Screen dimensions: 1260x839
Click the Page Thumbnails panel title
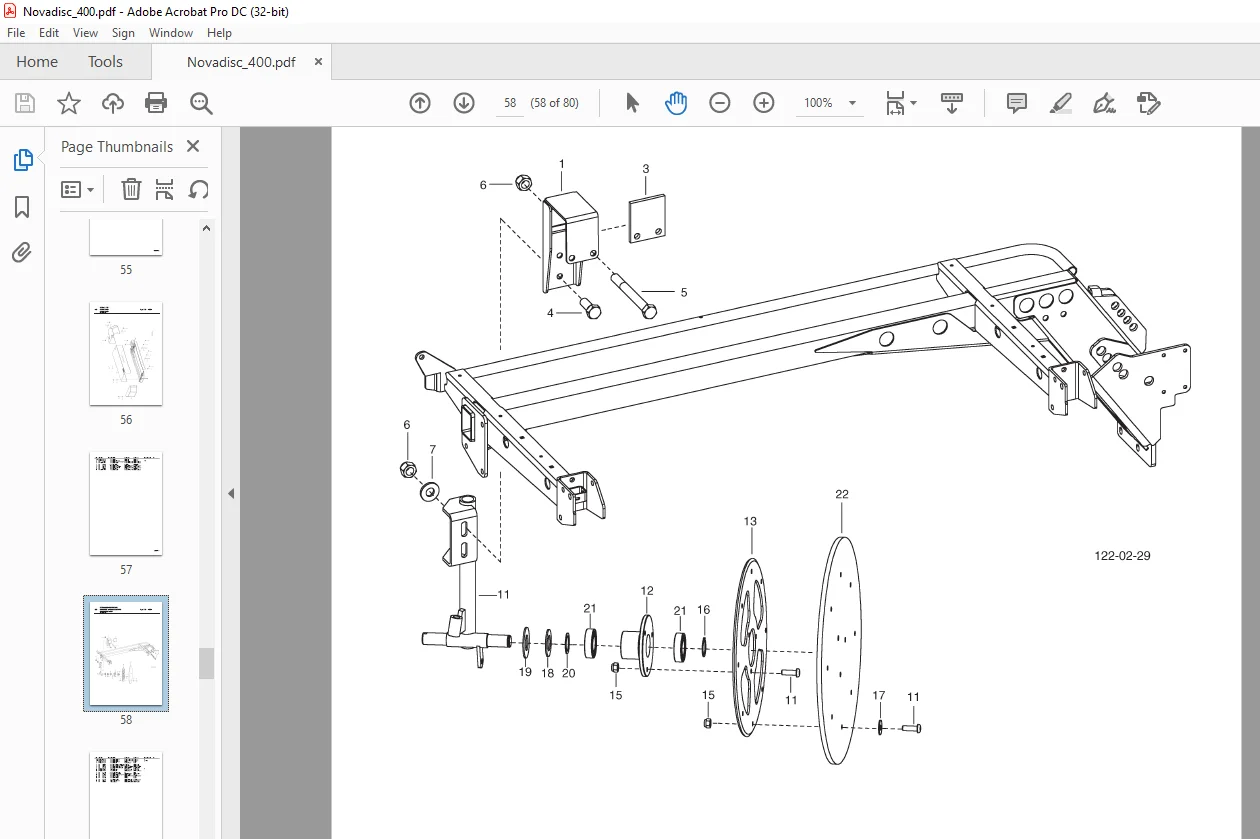click(x=117, y=146)
